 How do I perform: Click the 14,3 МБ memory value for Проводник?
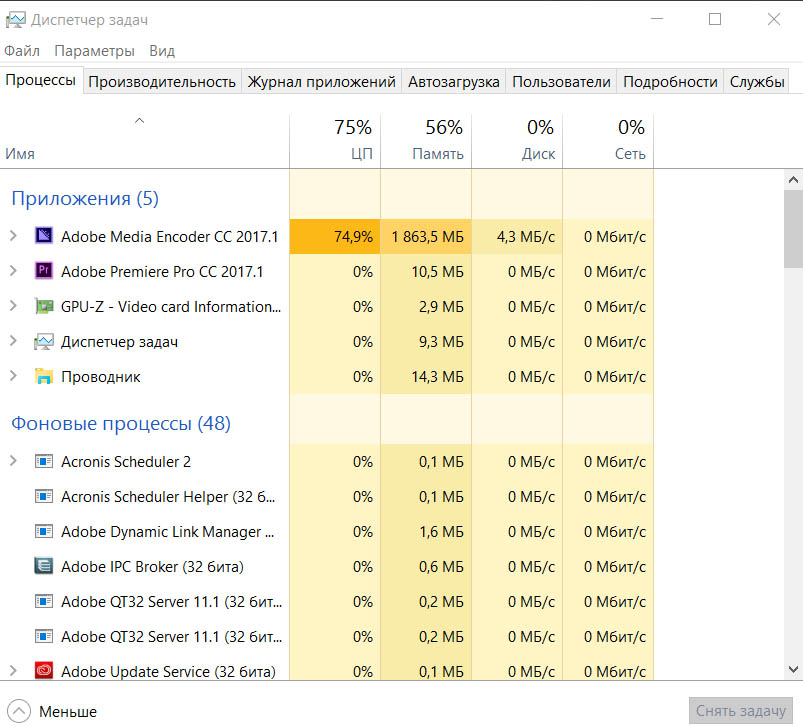(x=426, y=376)
